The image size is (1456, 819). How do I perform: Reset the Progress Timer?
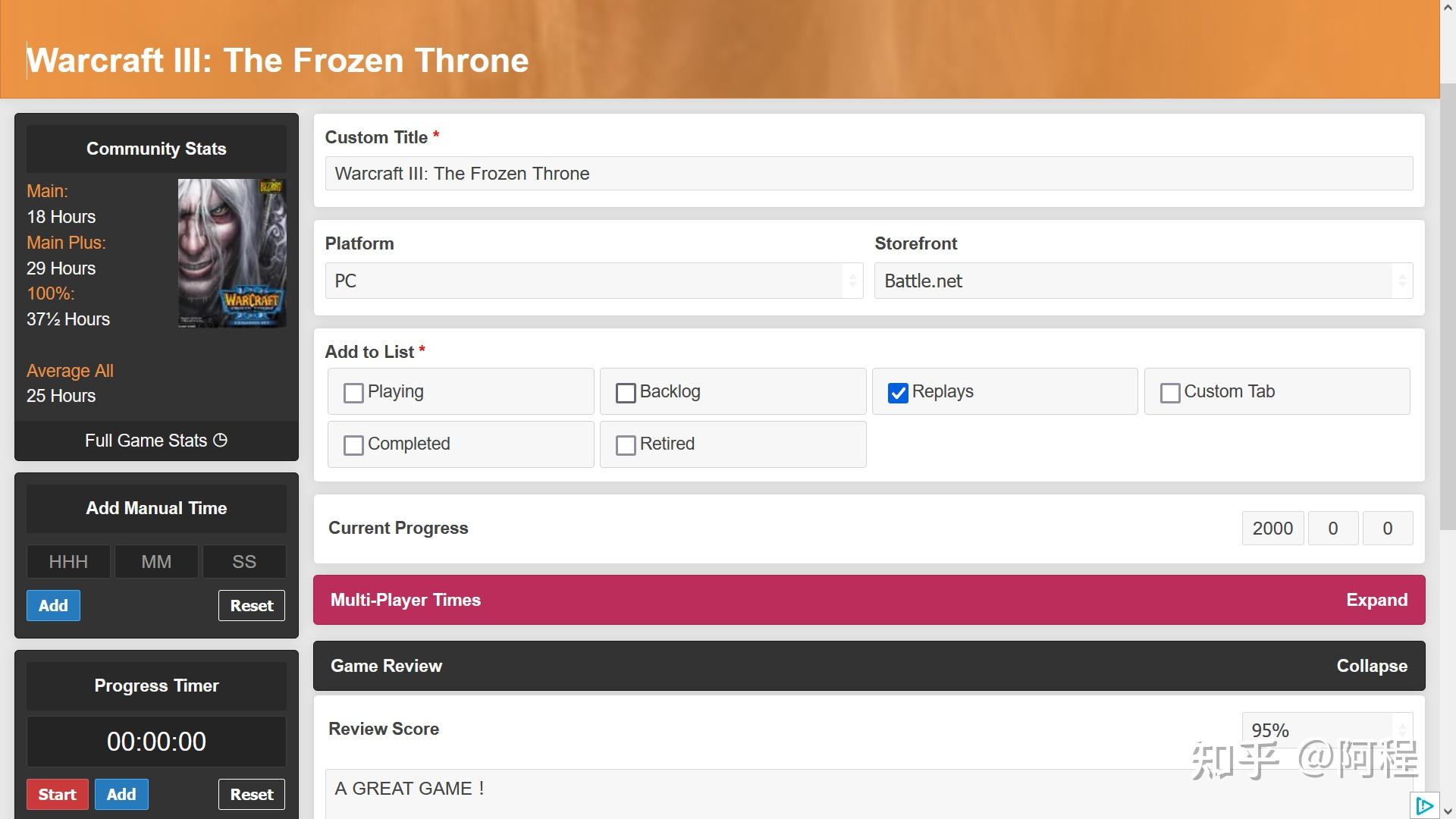pos(252,795)
